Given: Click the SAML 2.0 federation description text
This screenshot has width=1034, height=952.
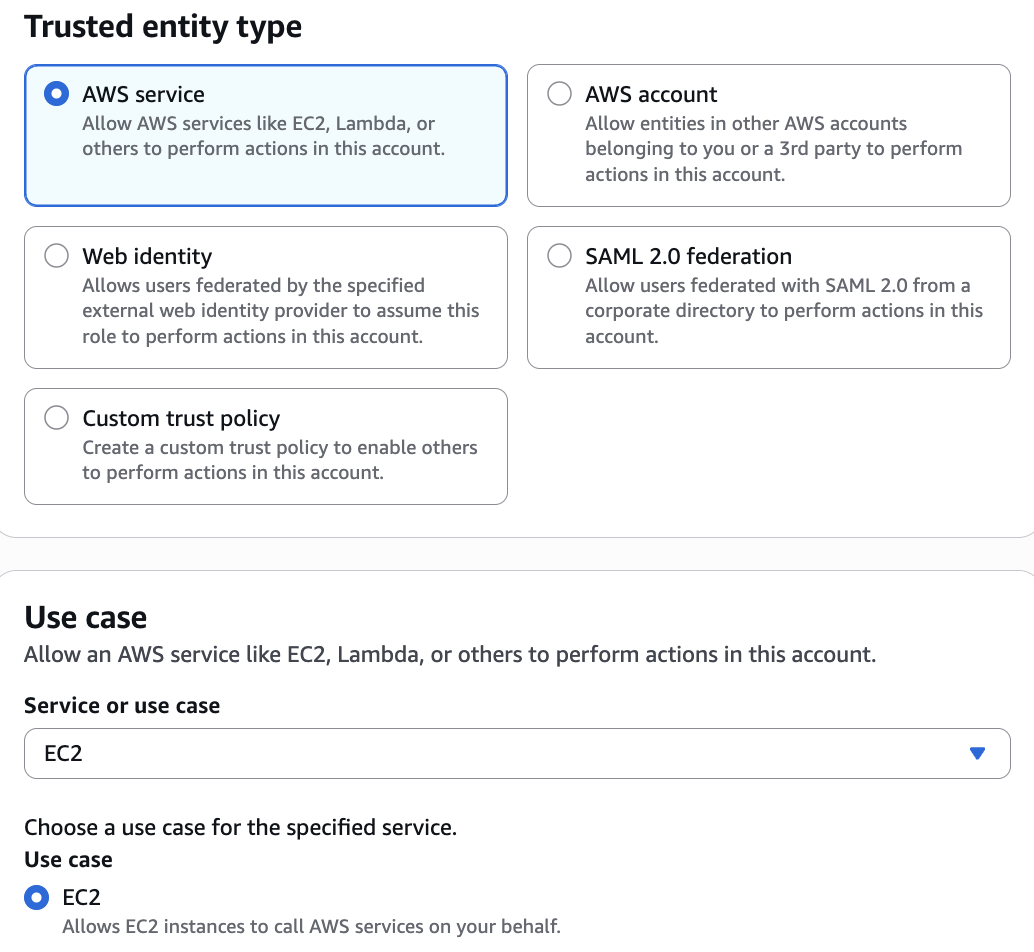Looking at the screenshot, I should 783,311.
